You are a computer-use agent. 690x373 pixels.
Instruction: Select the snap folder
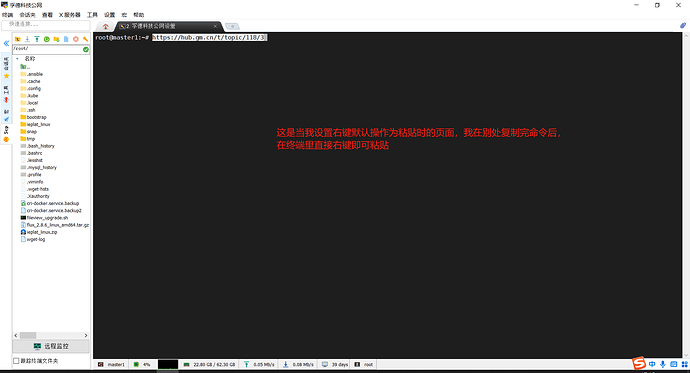(29, 132)
